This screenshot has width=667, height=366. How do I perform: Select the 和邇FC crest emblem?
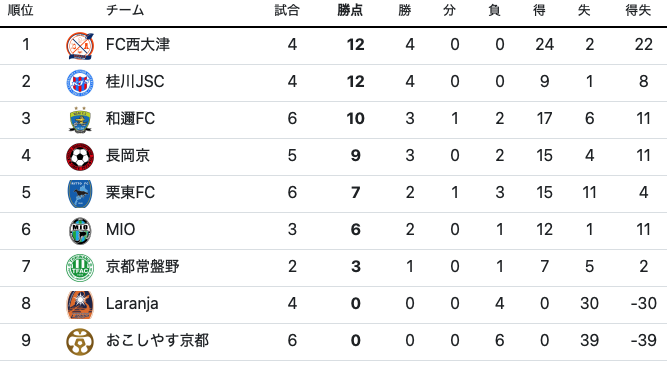click(80, 120)
